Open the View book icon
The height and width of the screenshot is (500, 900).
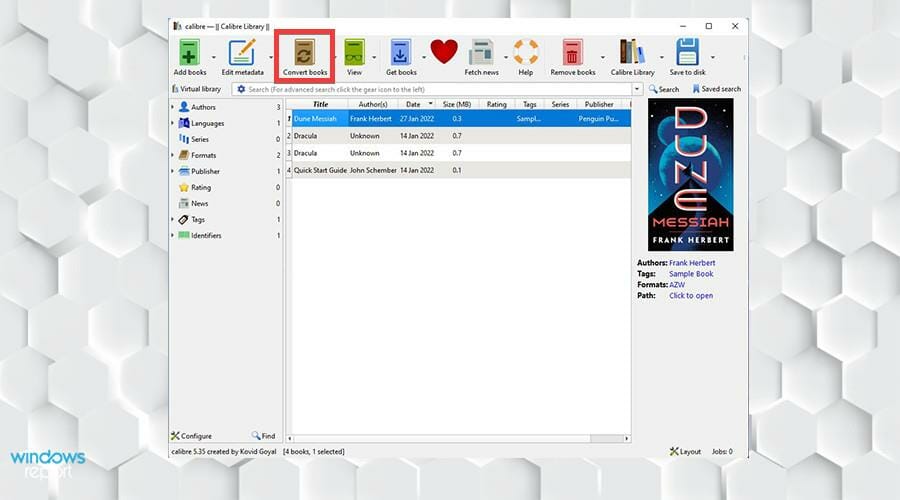pyautogui.click(x=354, y=52)
